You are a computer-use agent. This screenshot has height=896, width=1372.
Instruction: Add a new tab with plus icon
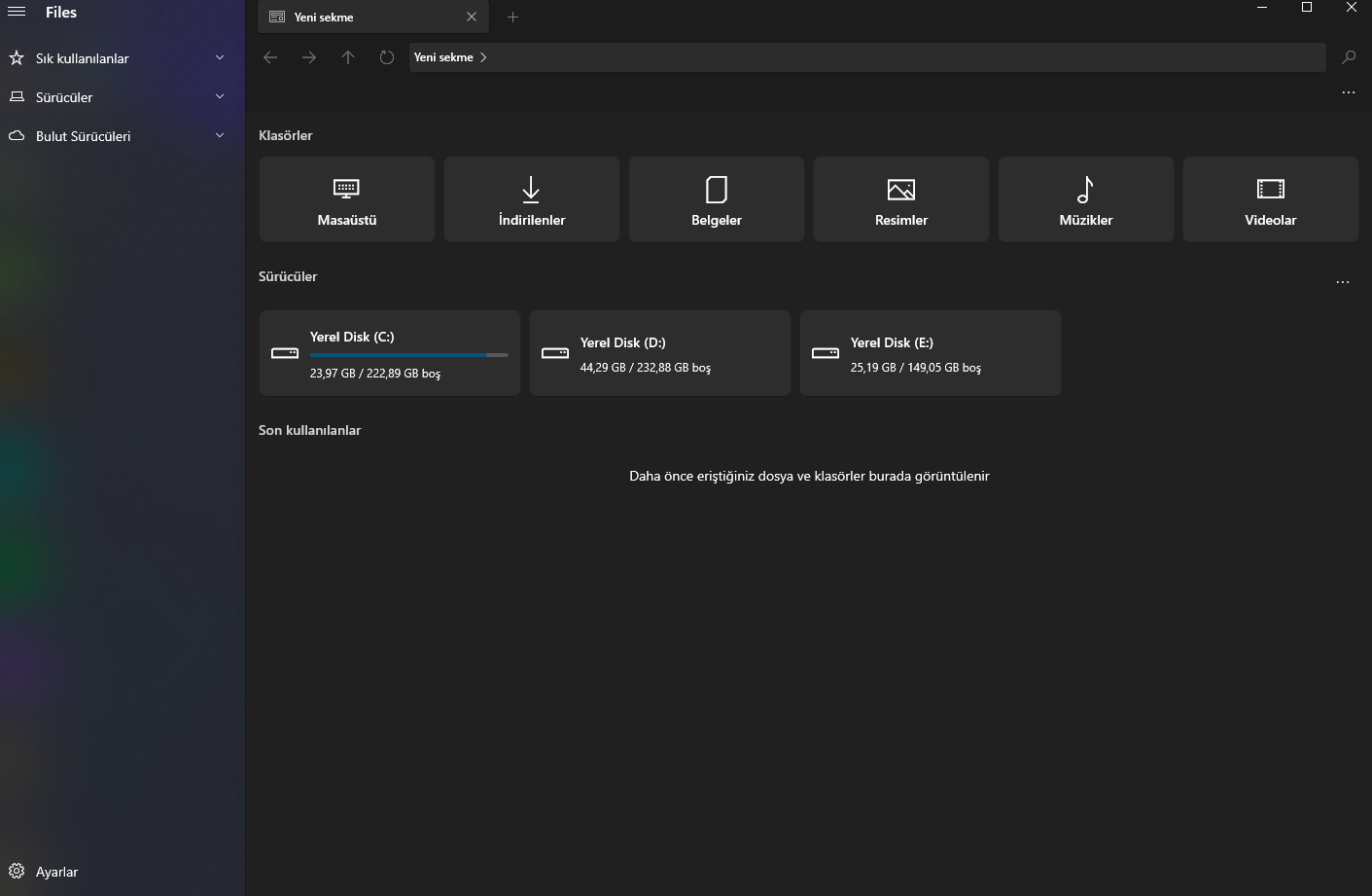[512, 17]
